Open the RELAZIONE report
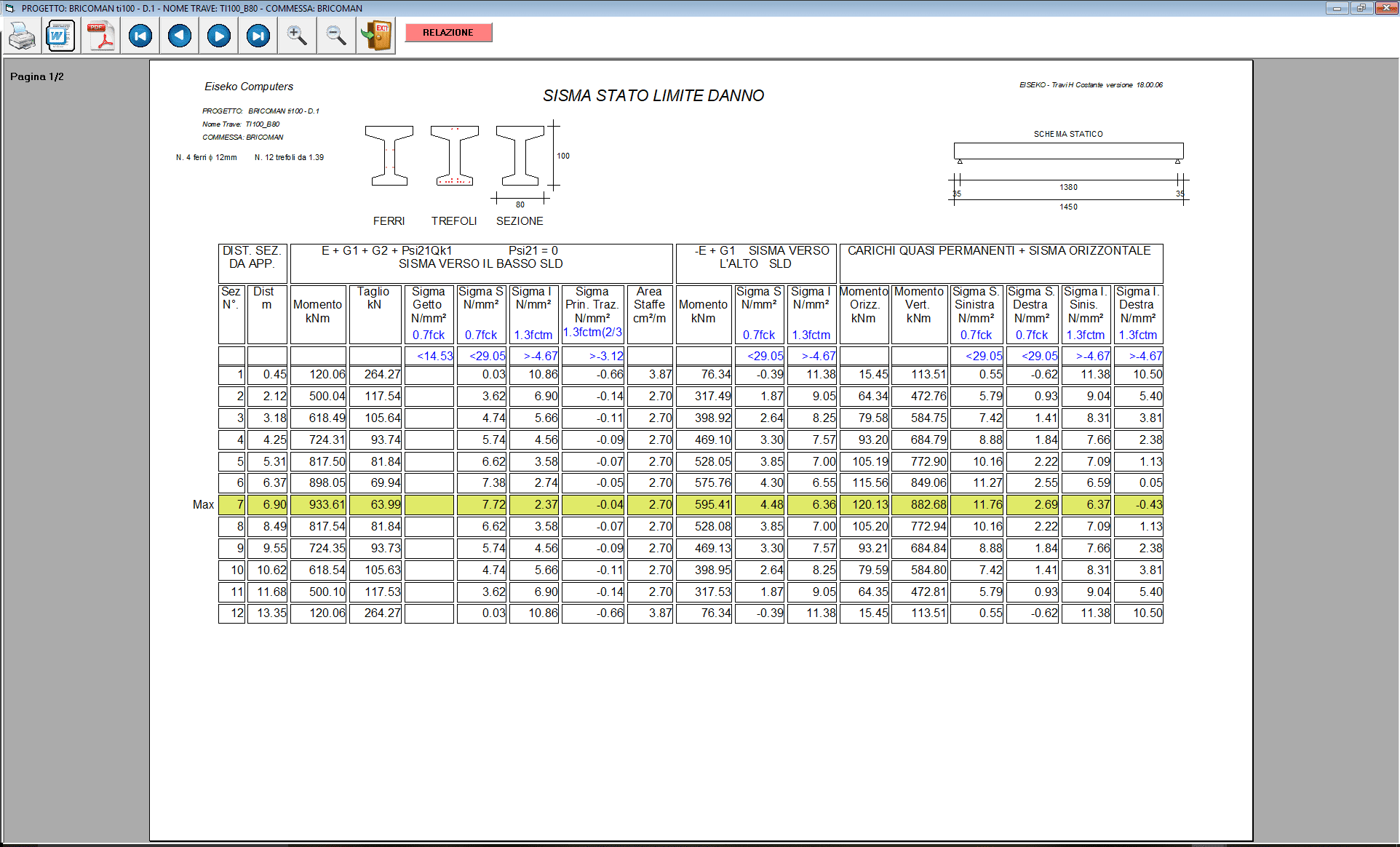This screenshot has width=1400, height=847. pyautogui.click(x=448, y=32)
